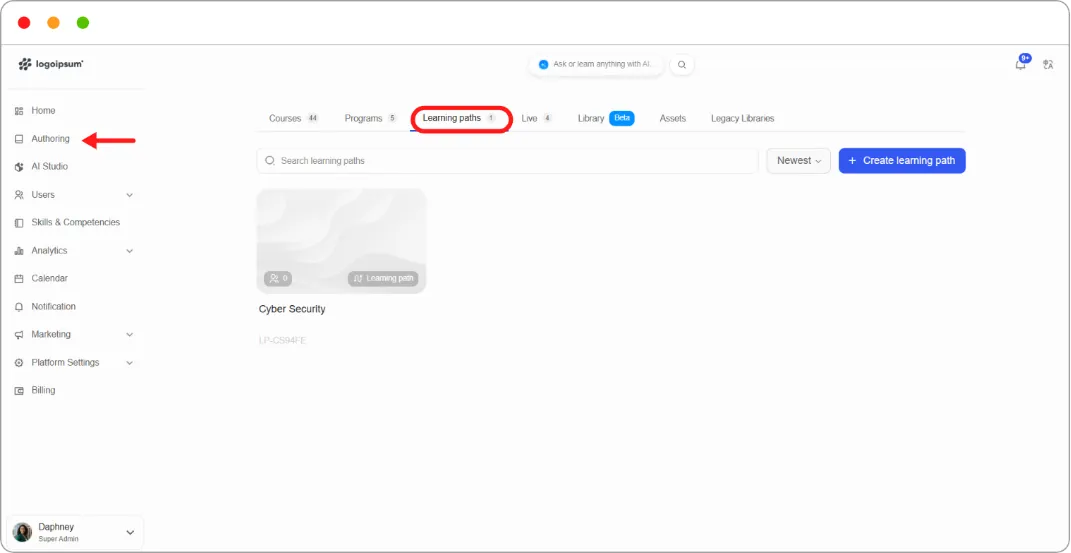The image size is (1071, 553).
Task: Click the blue AI assistant icon
Action: (544, 64)
